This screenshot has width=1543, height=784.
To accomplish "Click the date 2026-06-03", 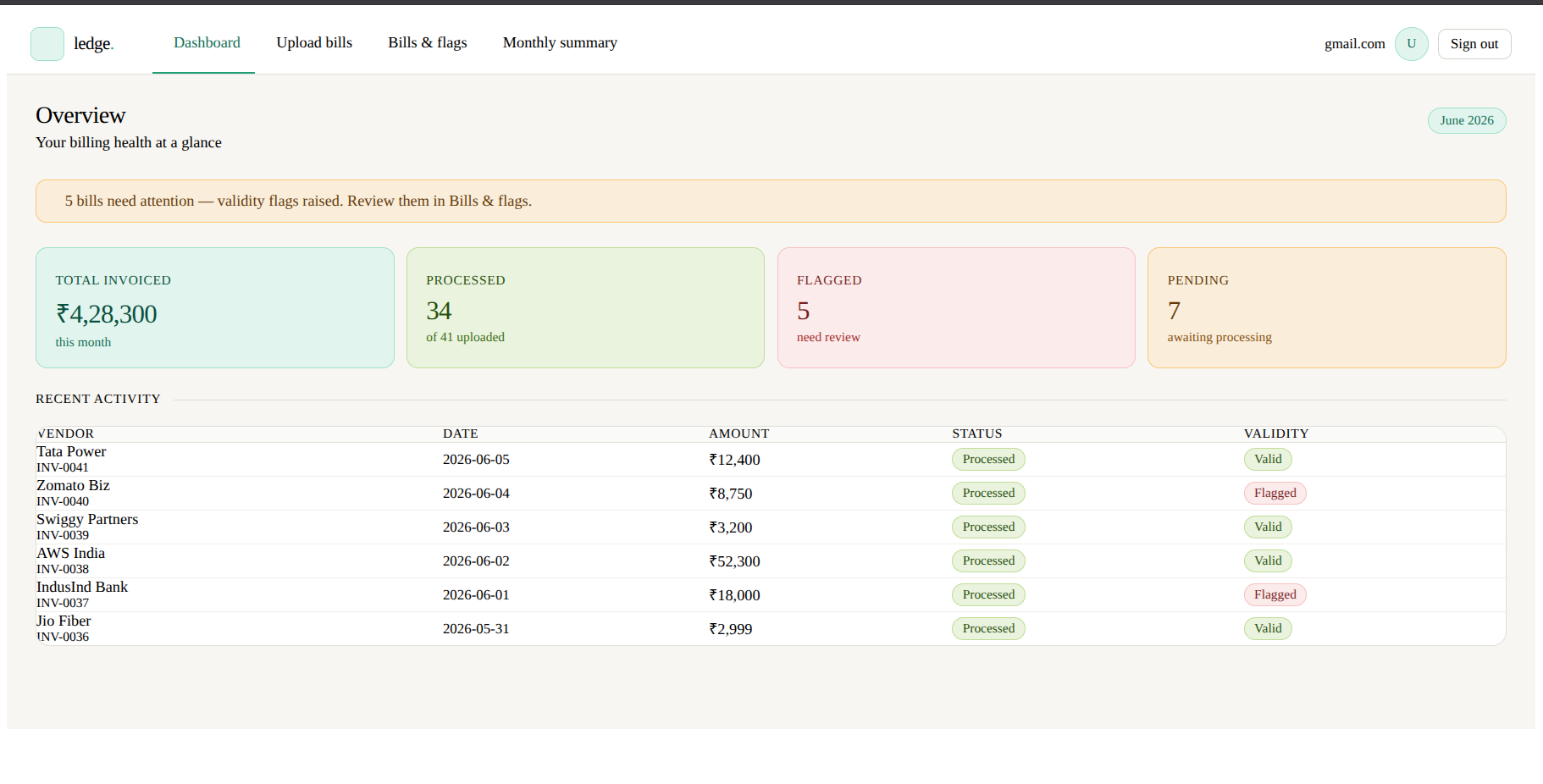I will pos(476,527).
